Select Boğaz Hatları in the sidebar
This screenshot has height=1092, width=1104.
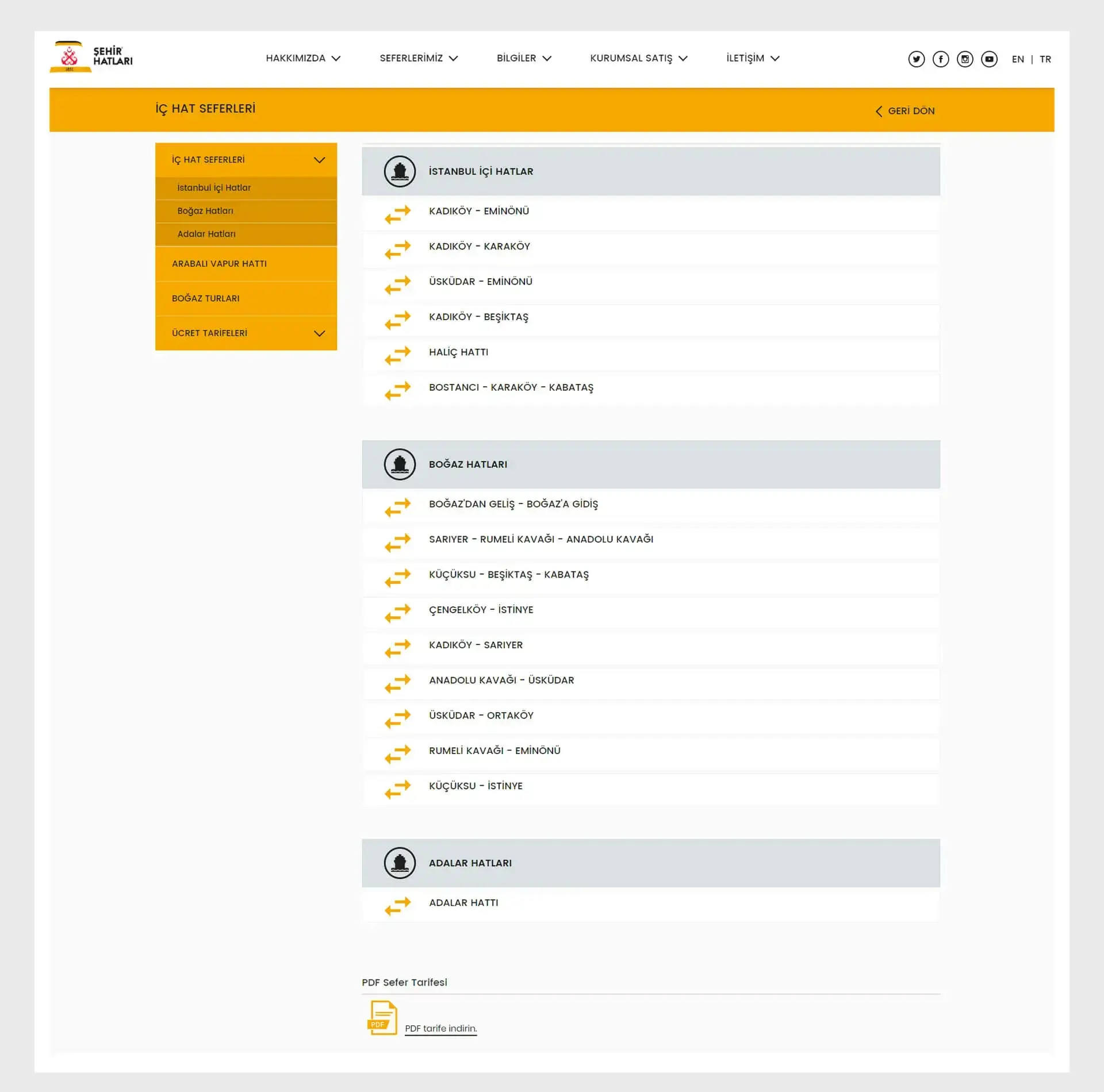pos(205,211)
